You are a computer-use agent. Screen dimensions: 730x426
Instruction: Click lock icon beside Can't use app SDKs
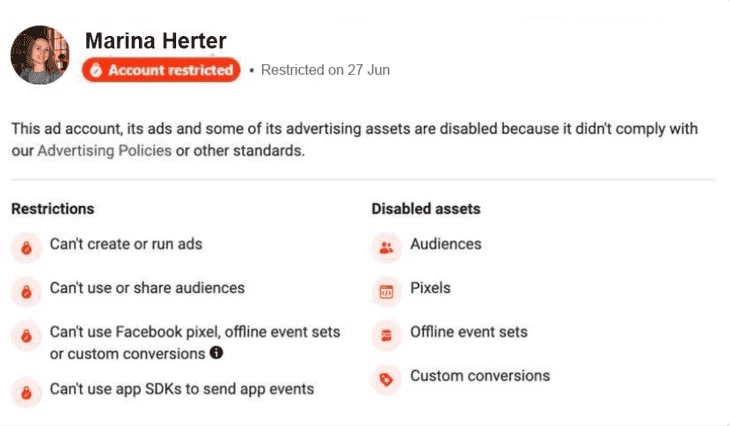[x=27, y=392]
